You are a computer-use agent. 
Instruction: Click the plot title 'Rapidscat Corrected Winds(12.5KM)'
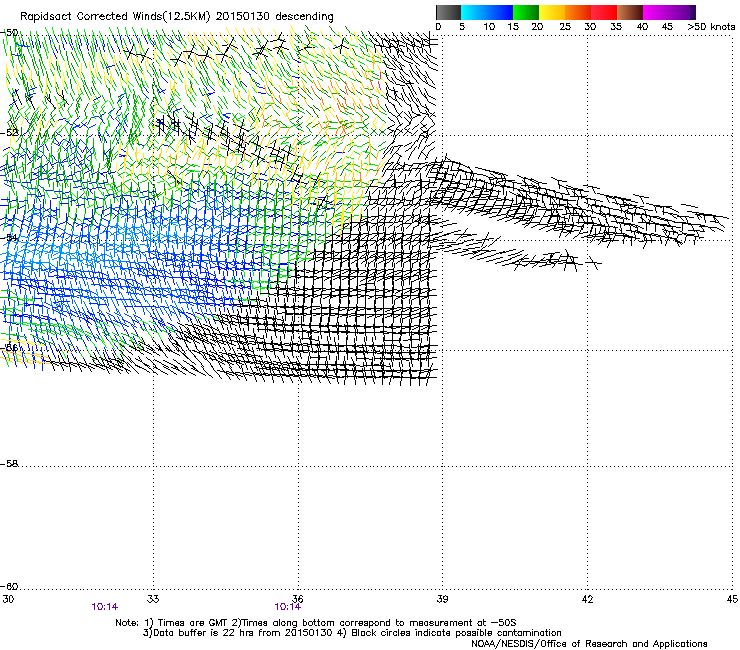point(115,17)
